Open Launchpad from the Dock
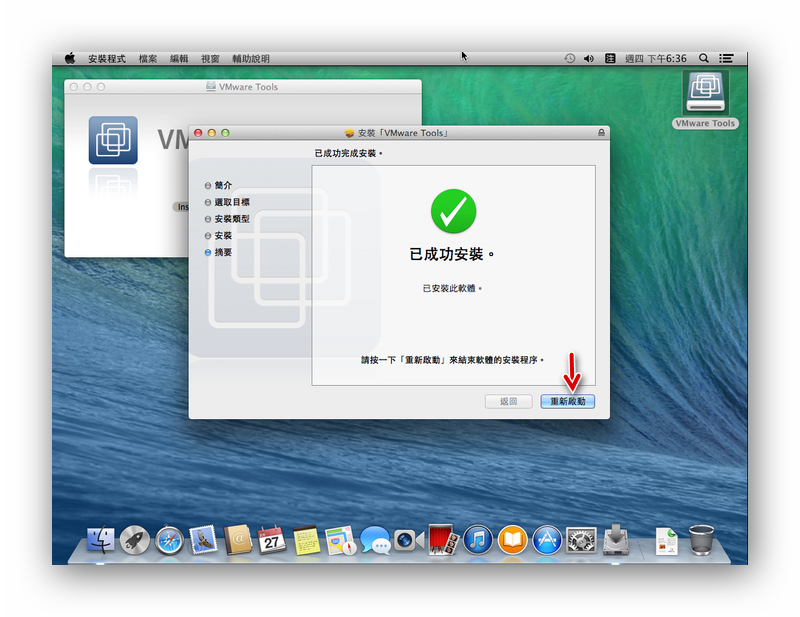The height and width of the screenshot is (617, 800). pyautogui.click(x=135, y=540)
